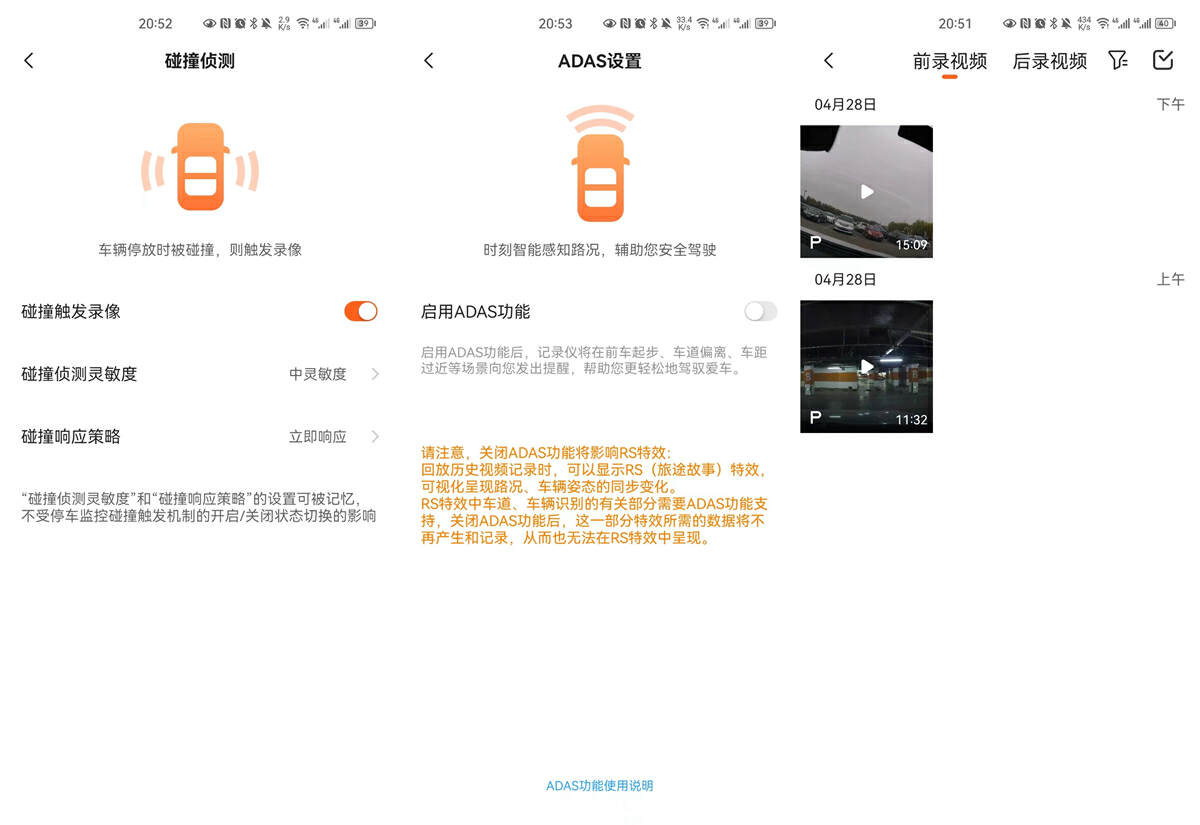Play the 15:09 parking lot video
Viewport: 1200px width, 825px height.
coord(866,191)
